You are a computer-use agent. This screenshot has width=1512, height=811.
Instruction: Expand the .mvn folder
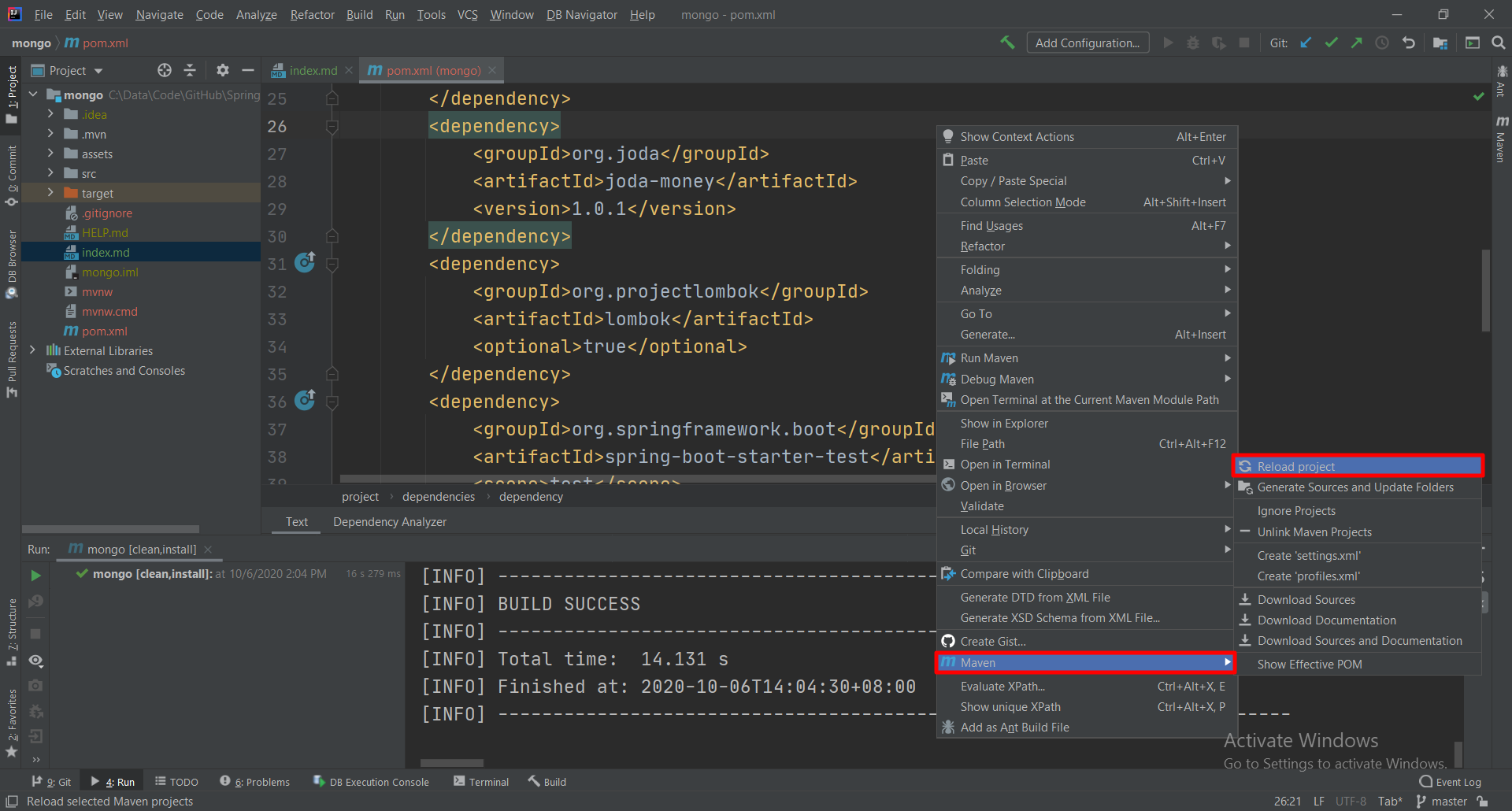coord(50,134)
